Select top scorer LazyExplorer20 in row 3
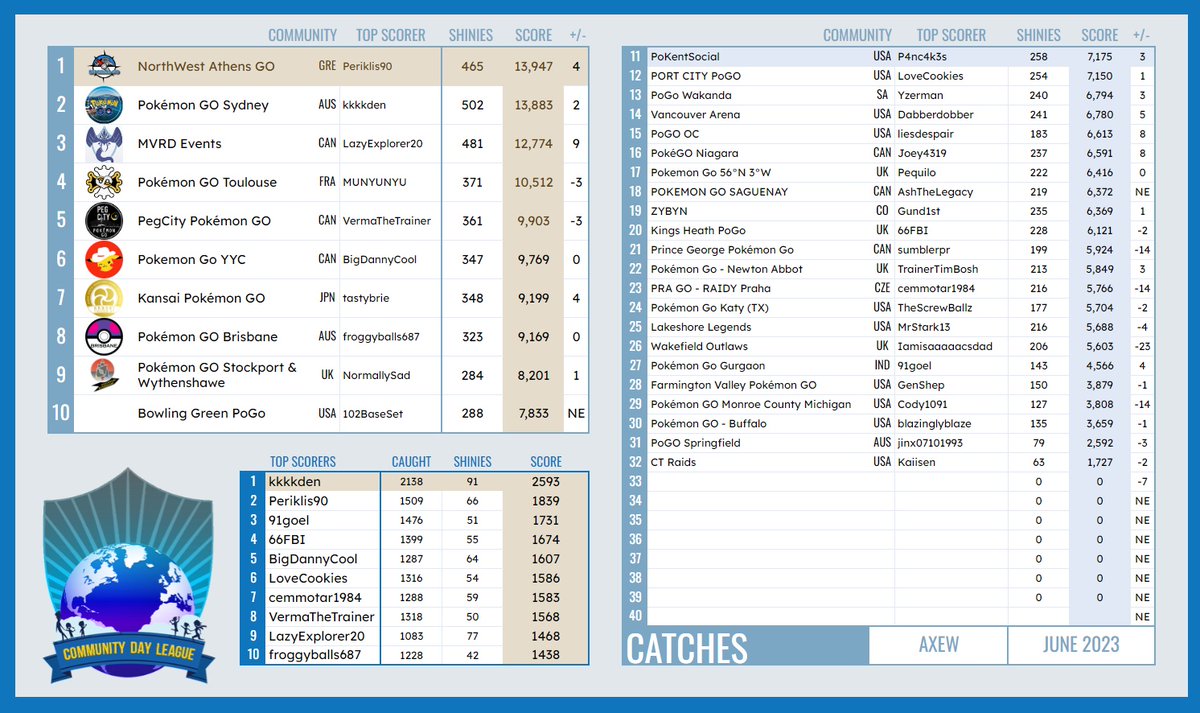1200x713 pixels. pyautogui.click(x=382, y=144)
